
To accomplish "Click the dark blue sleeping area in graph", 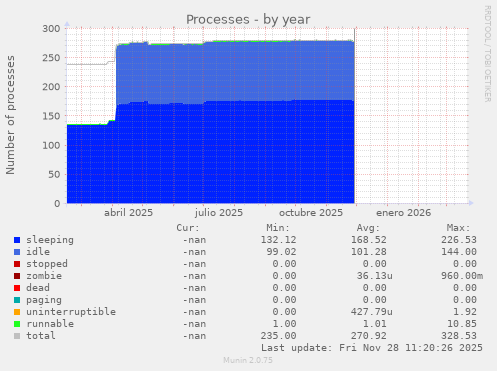I will (x=210, y=153).
